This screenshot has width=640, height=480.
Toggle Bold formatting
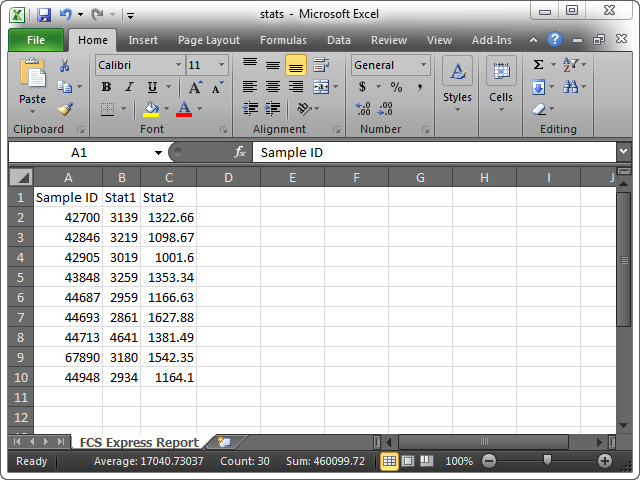[x=105, y=87]
